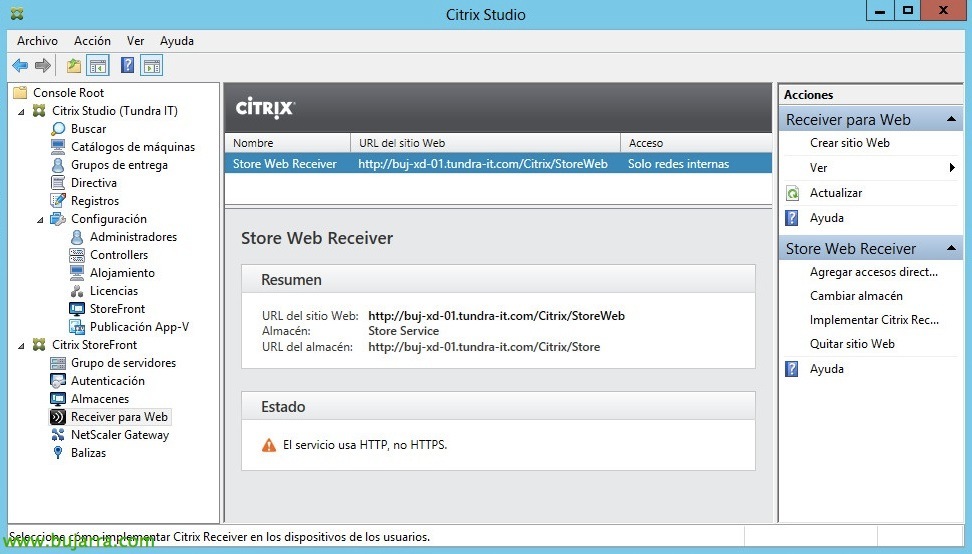972x554 pixels.
Task: Click the Receiver para Web icon
Action: [x=58, y=416]
